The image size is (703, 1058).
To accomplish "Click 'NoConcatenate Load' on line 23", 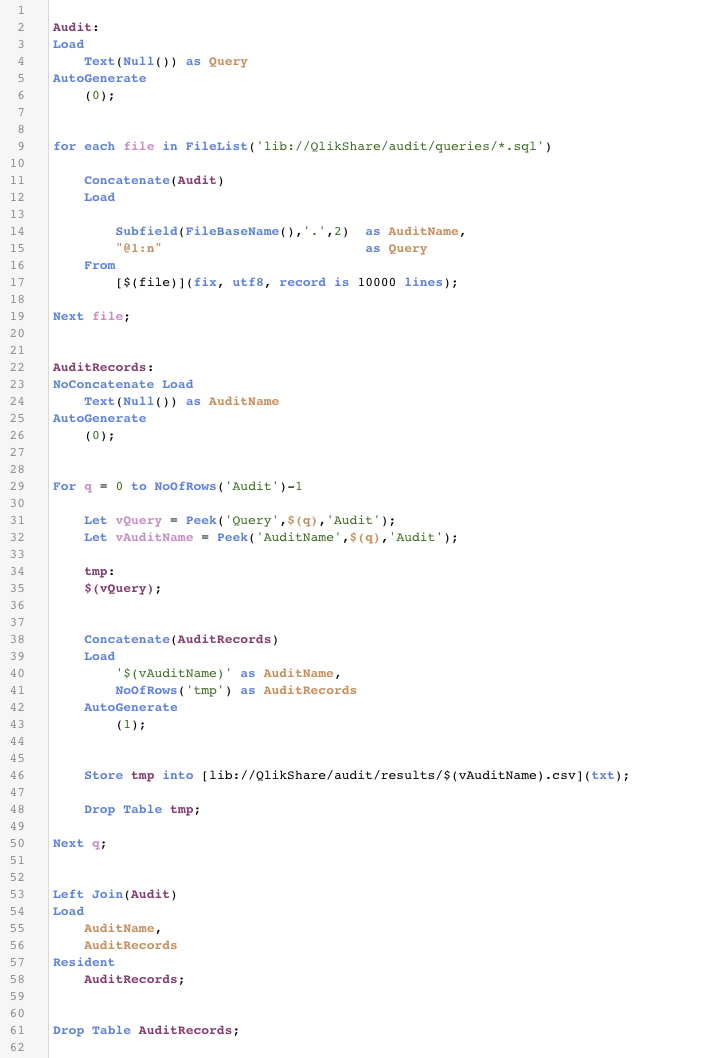I will coord(123,384).
